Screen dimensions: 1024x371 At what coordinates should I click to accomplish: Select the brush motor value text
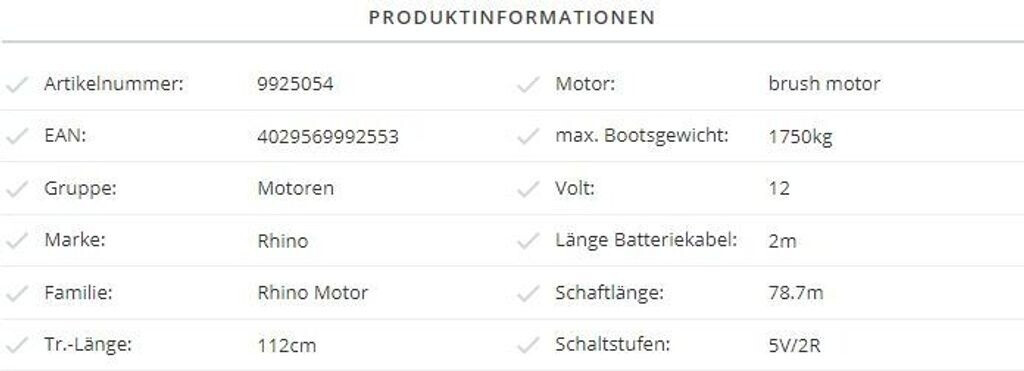[x=824, y=84]
